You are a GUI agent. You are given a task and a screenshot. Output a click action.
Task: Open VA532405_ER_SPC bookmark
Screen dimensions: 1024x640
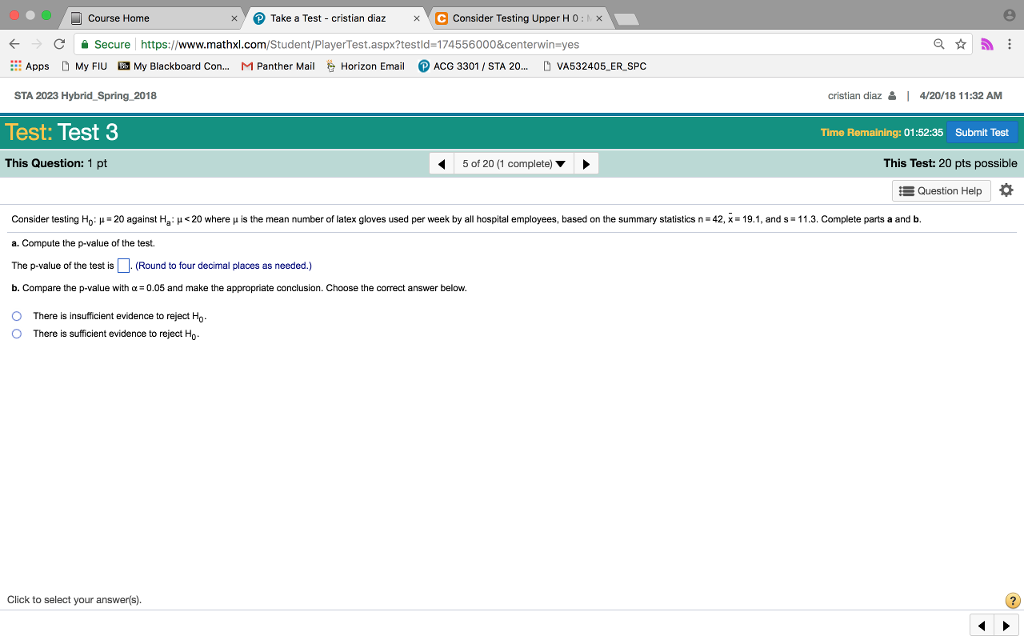(x=594, y=66)
